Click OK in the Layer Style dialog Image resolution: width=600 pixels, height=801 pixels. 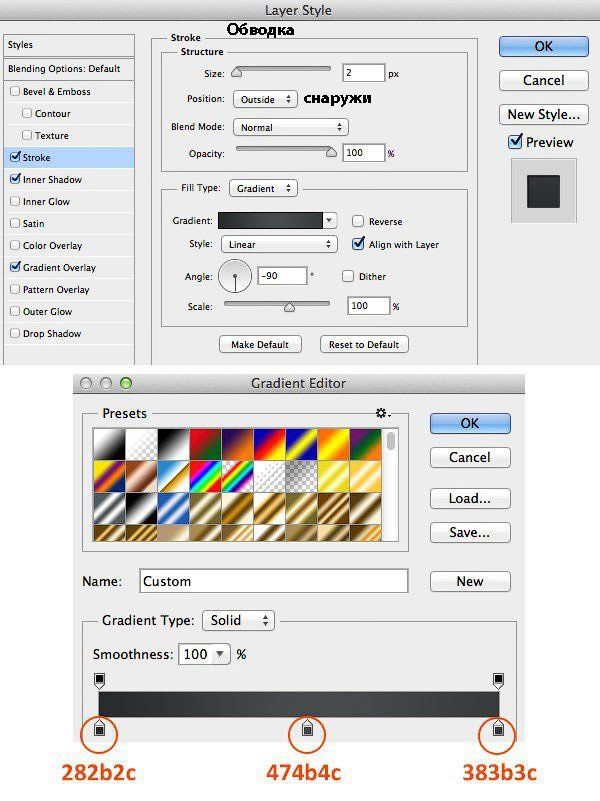pyautogui.click(x=544, y=46)
